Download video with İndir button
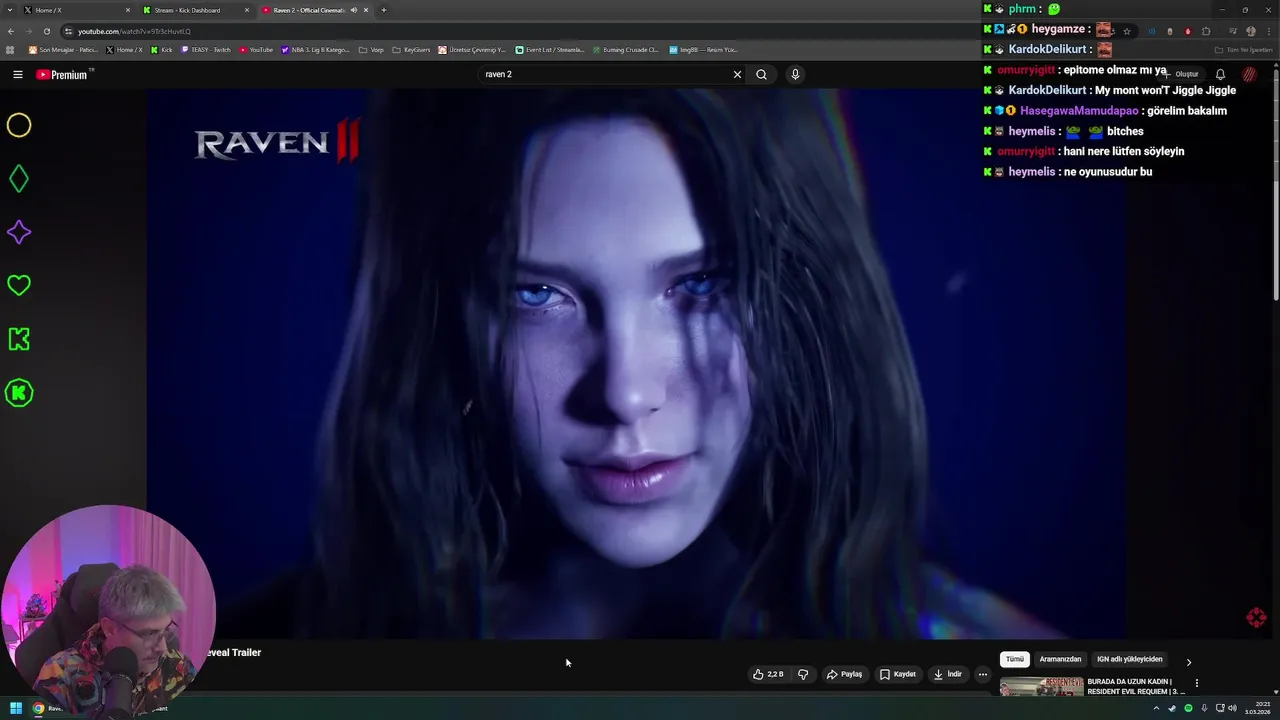This screenshot has width=1280, height=720. [x=947, y=674]
